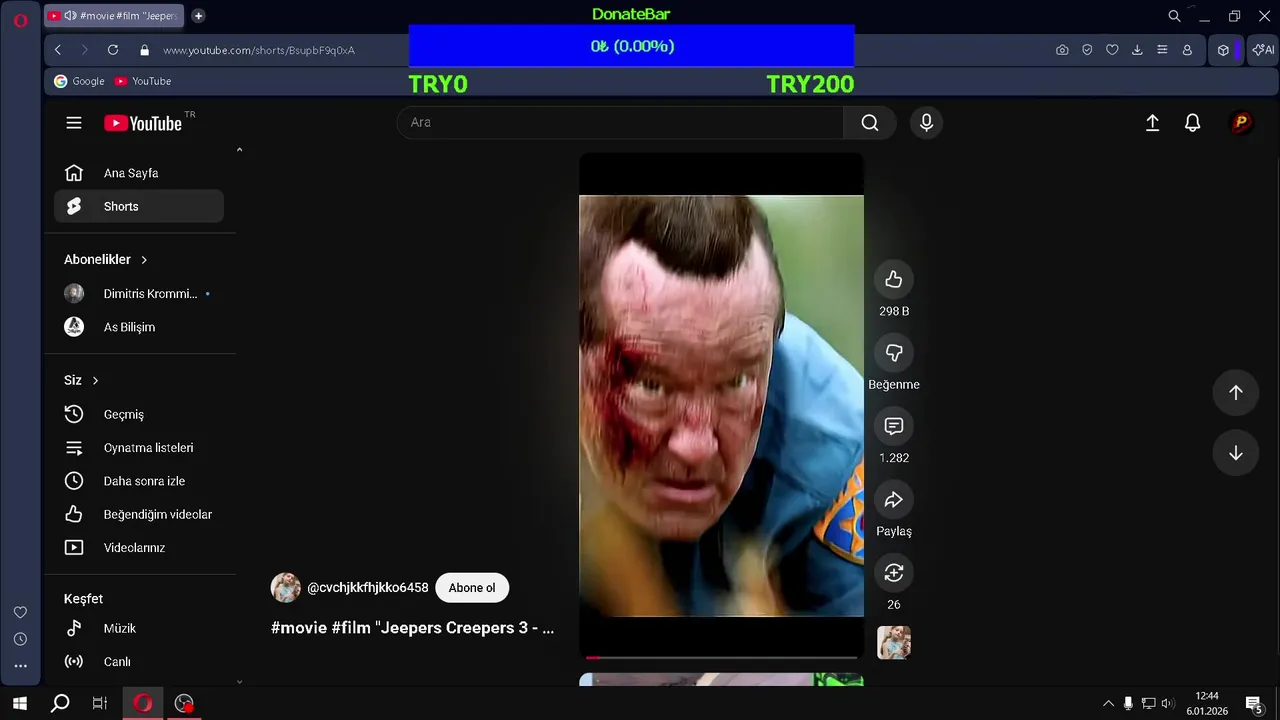
Task: Open Windows taskbar search
Action: click(x=60, y=703)
